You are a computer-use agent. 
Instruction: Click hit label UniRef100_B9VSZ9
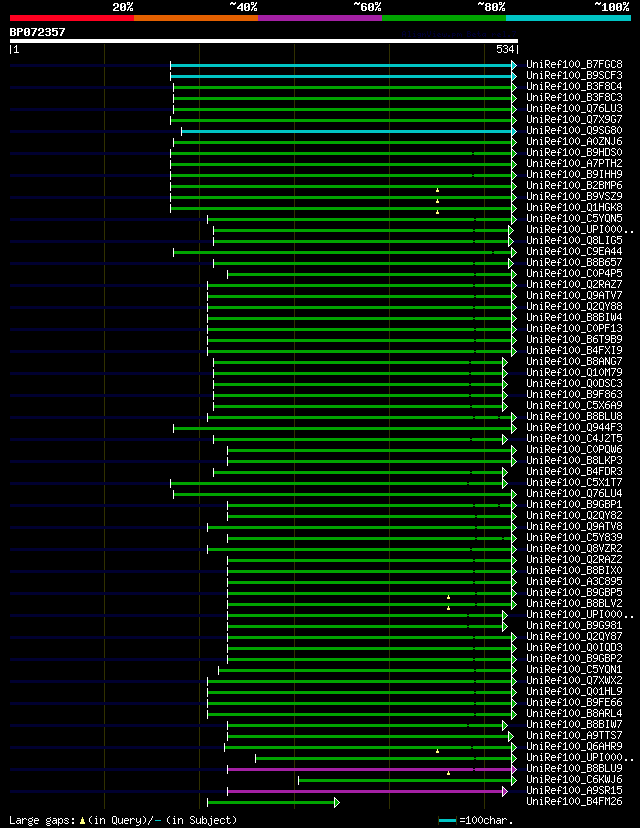click(x=574, y=196)
